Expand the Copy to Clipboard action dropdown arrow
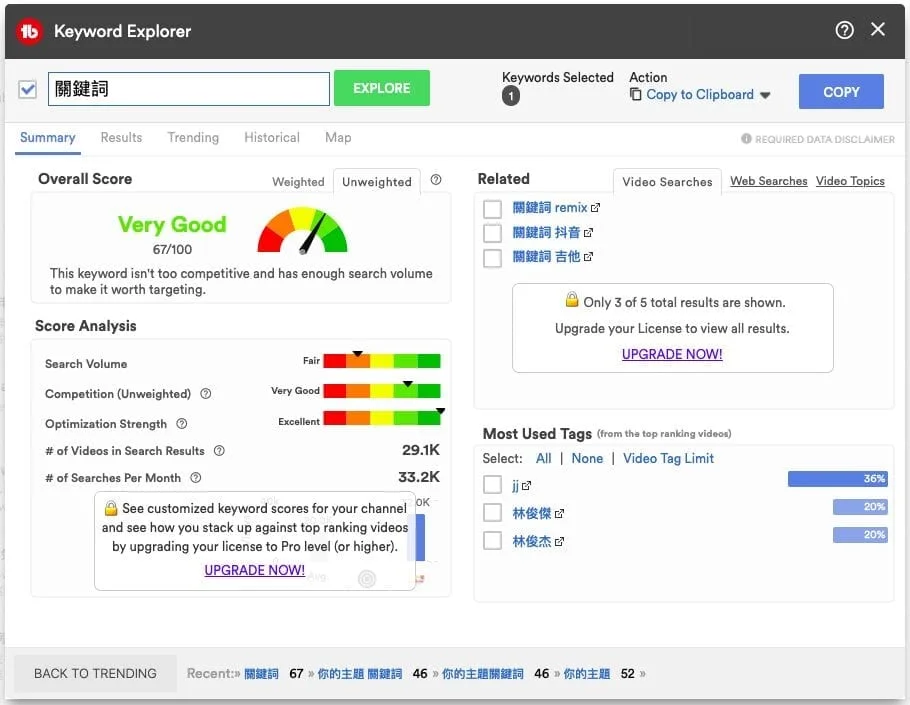 click(765, 95)
